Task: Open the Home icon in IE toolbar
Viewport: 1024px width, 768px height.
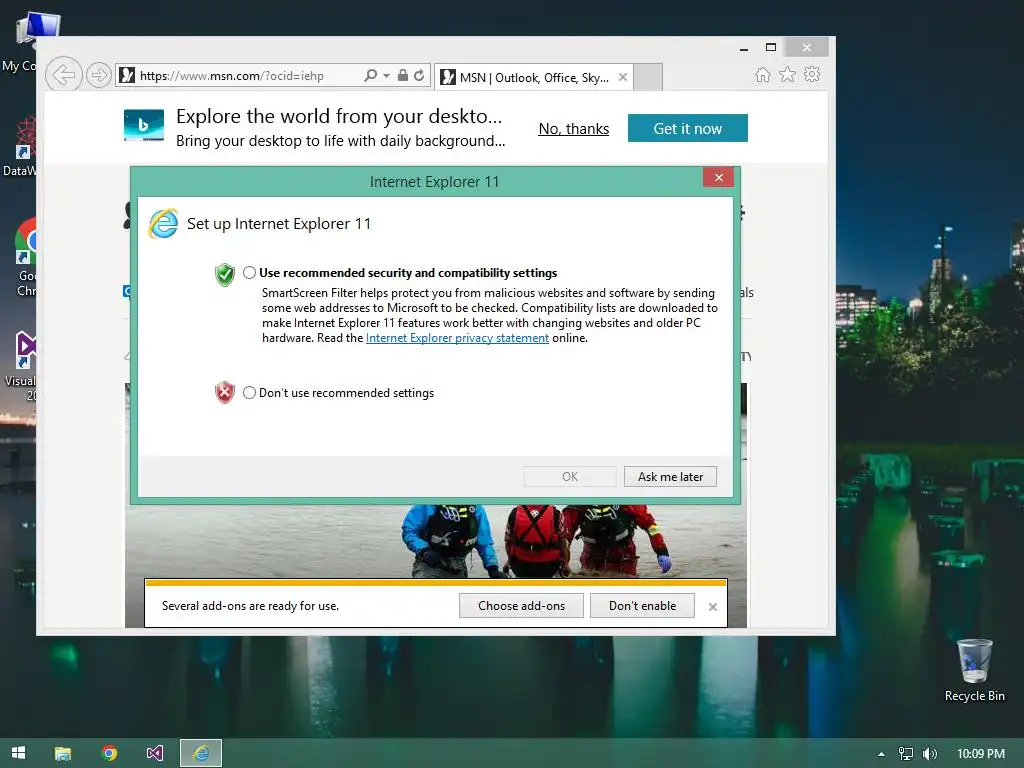Action: [x=763, y=74]
